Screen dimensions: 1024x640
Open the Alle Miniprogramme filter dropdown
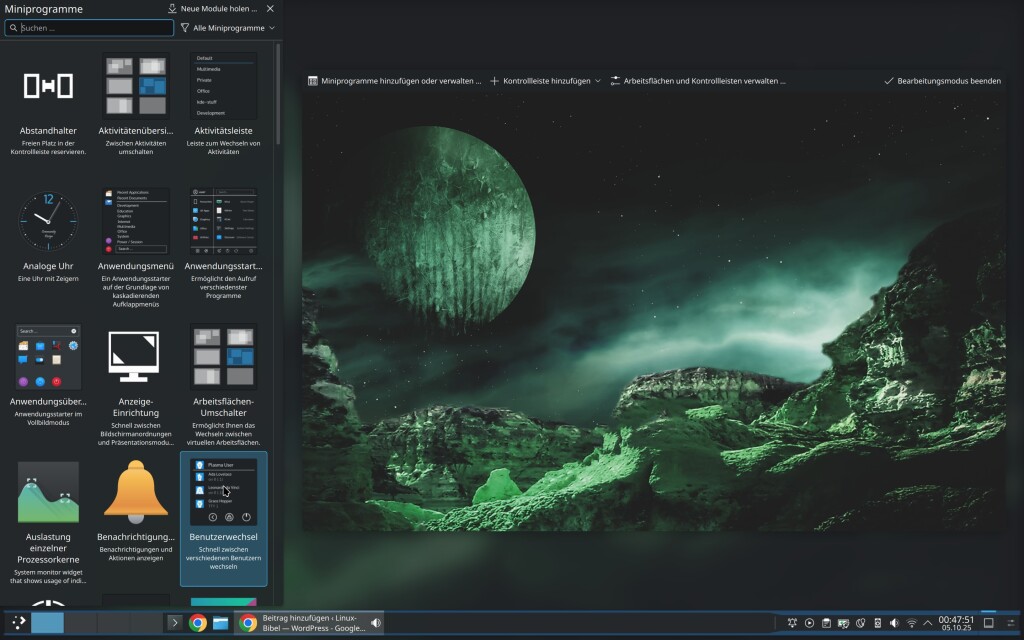point(228,28)
